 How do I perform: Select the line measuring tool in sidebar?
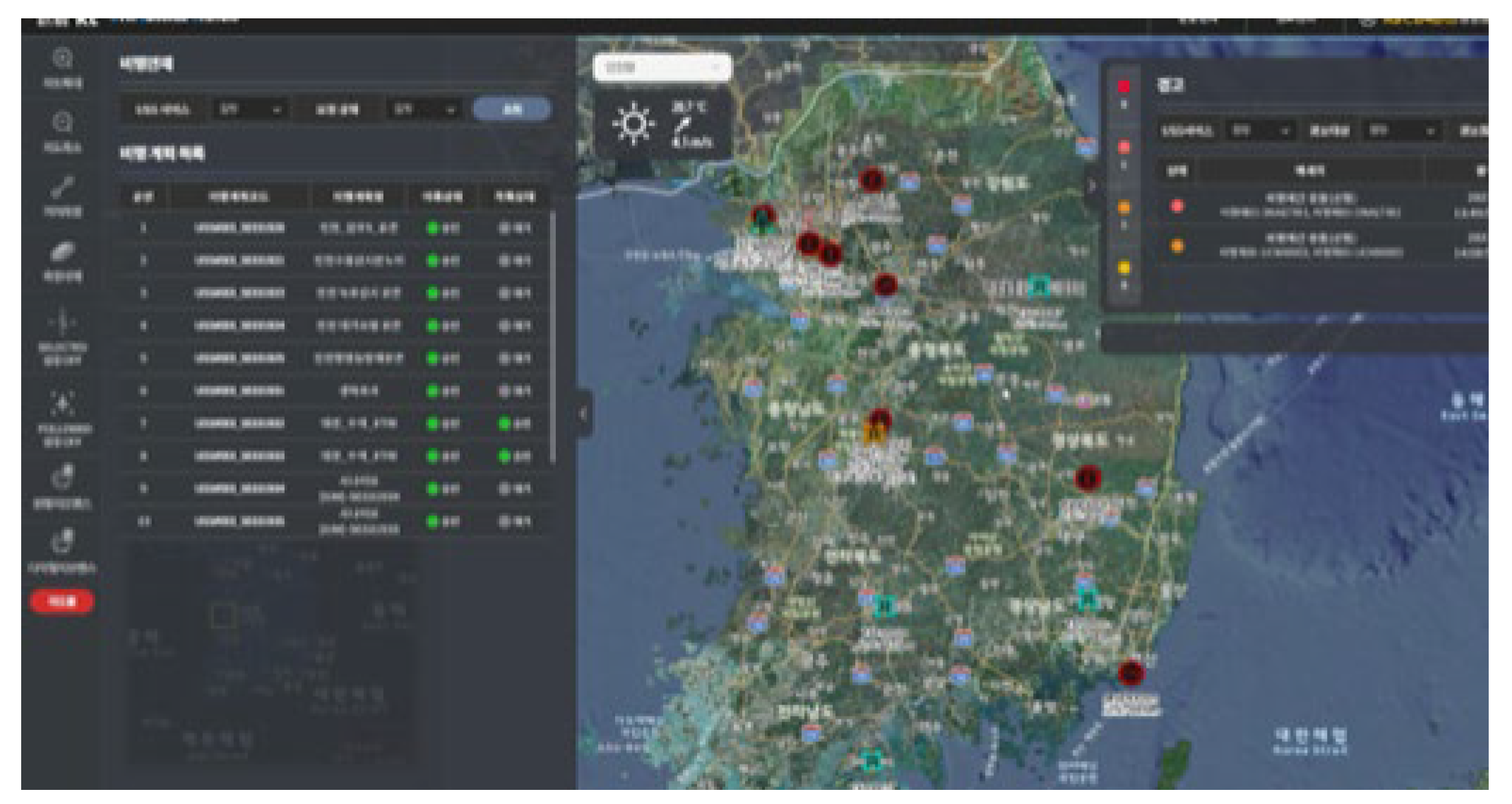coord(63,188)
